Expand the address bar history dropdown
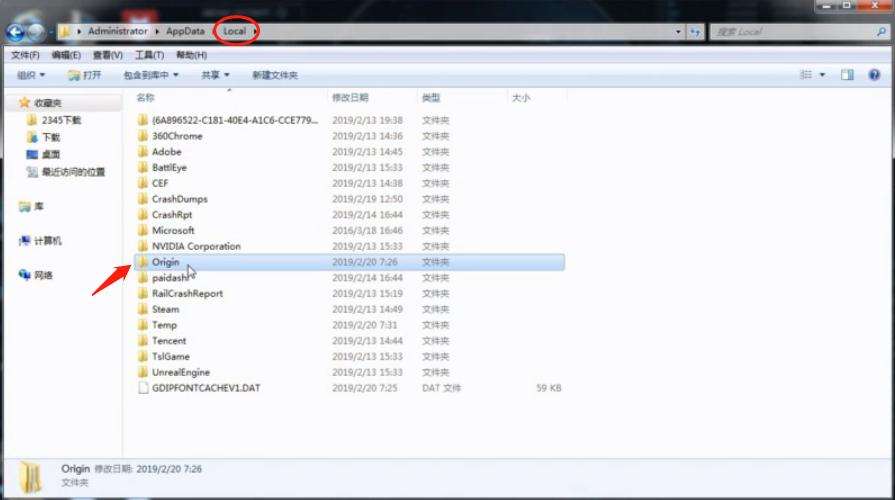 coord(678,32)
